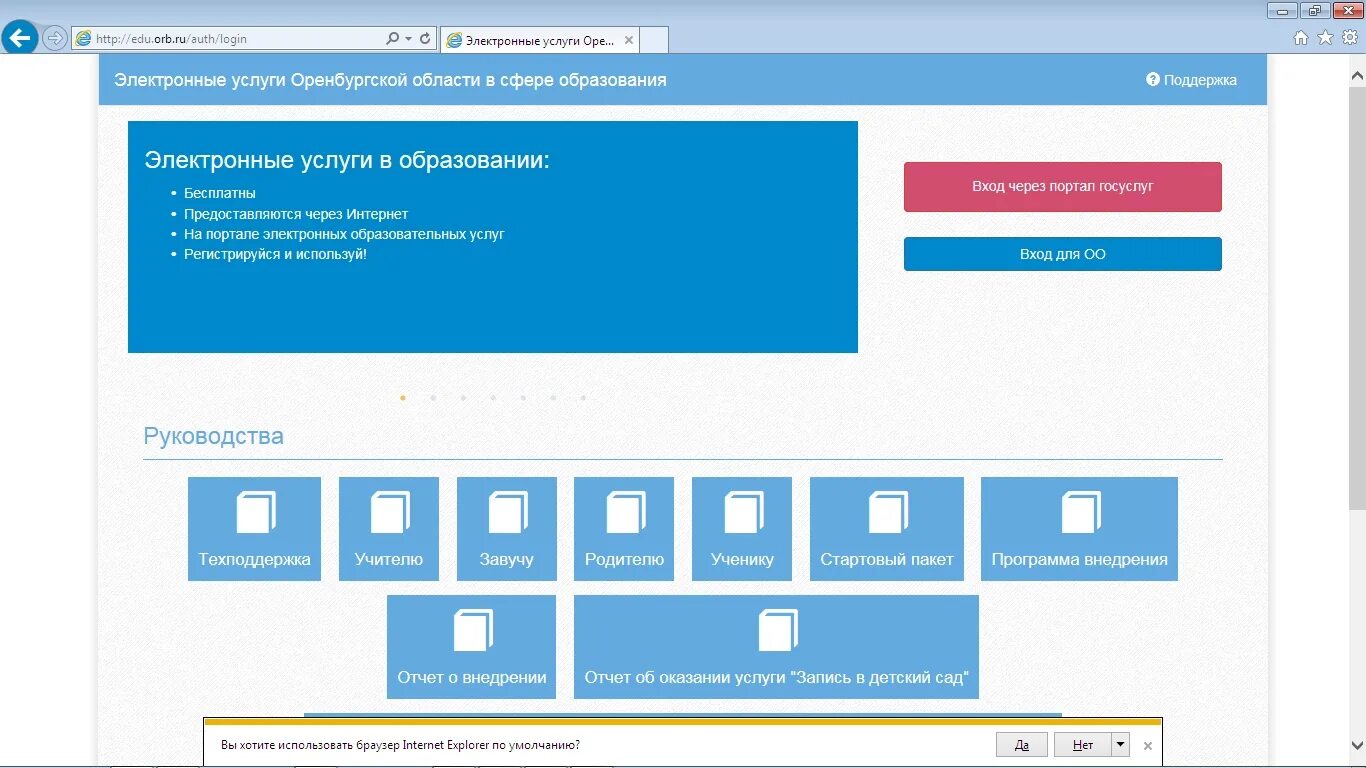
Task: Open the Завучу guide tile
Action: pos(507,529)
